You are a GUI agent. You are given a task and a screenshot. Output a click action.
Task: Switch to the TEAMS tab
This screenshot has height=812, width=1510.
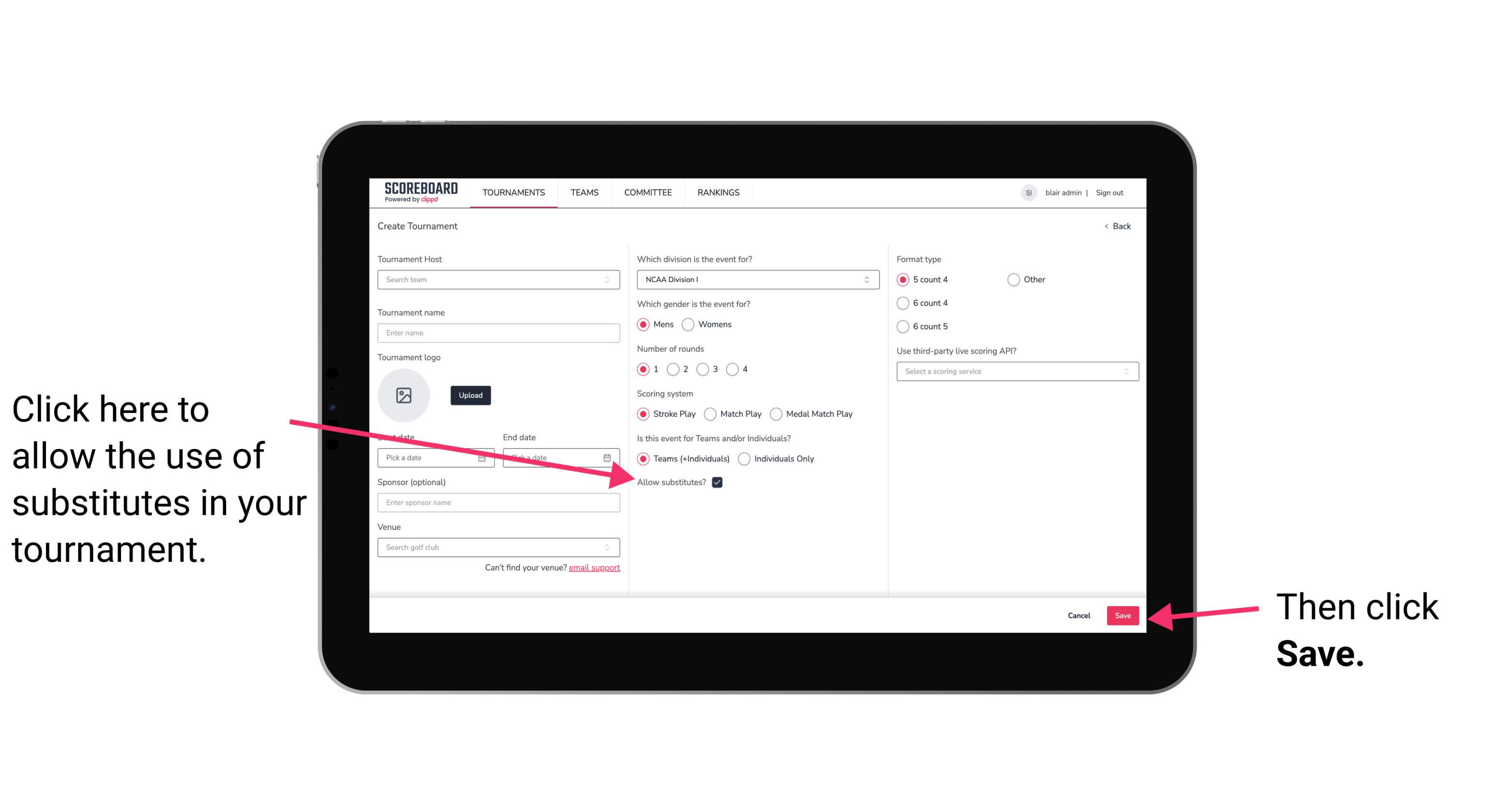click(x=585, y=192)
